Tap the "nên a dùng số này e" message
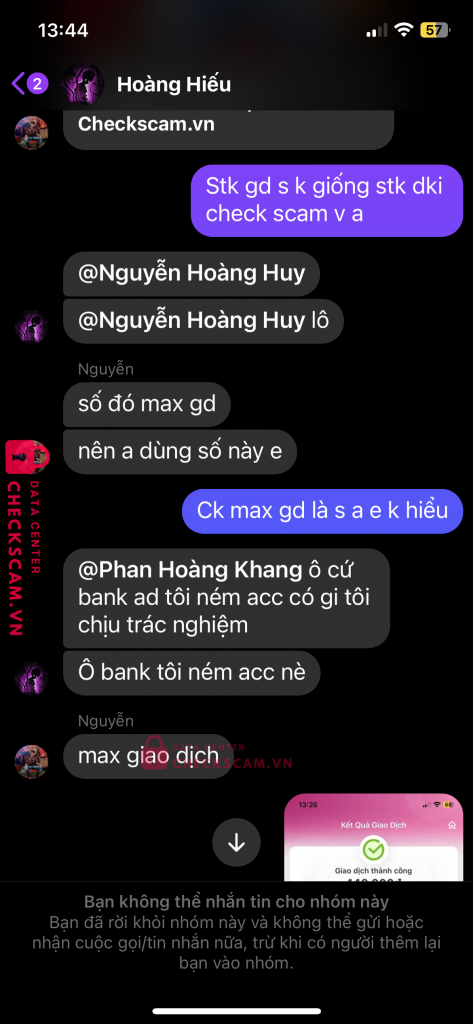473x1024 pixels. 180,451
